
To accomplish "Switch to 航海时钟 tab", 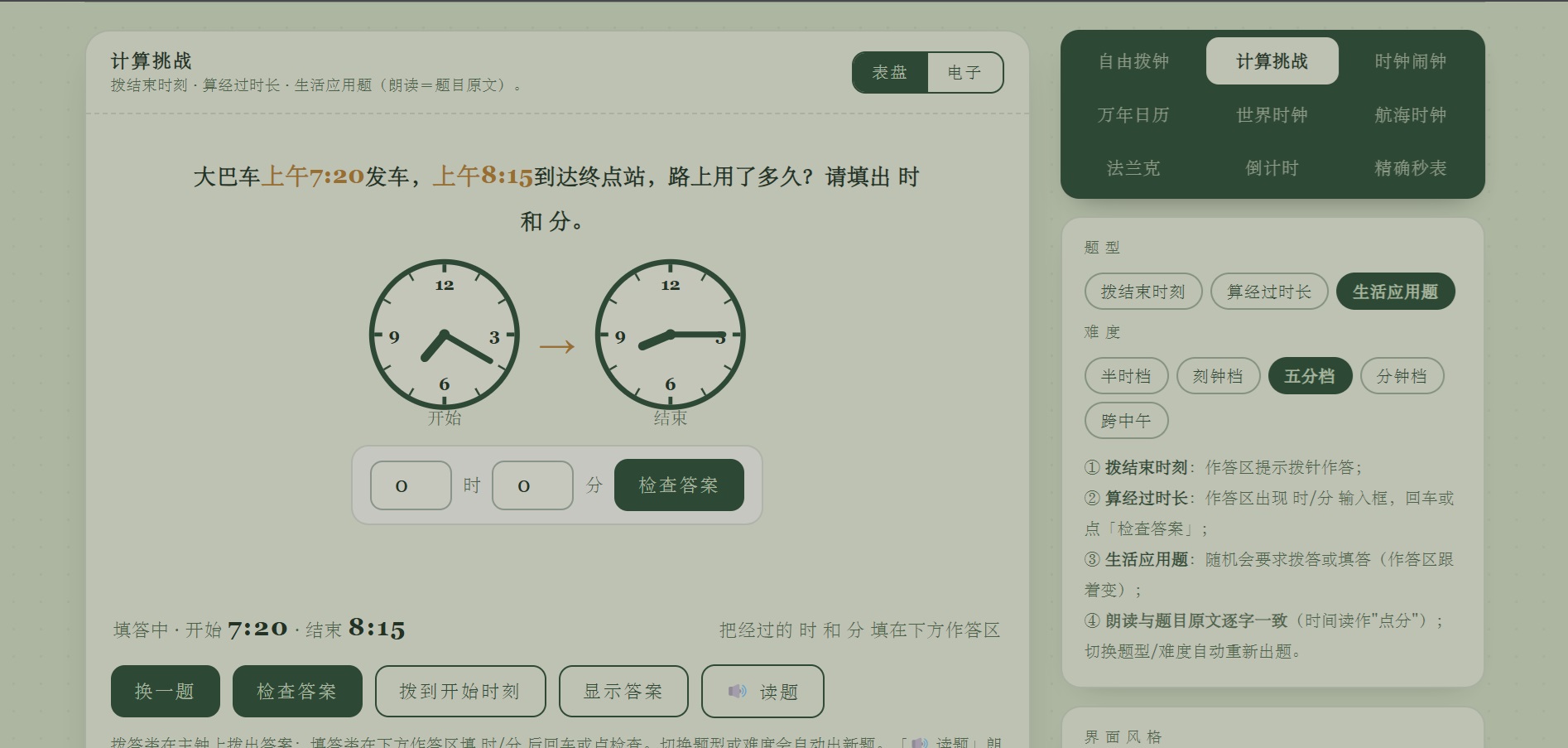I will pyautogui.click(x=1410, y=115).
